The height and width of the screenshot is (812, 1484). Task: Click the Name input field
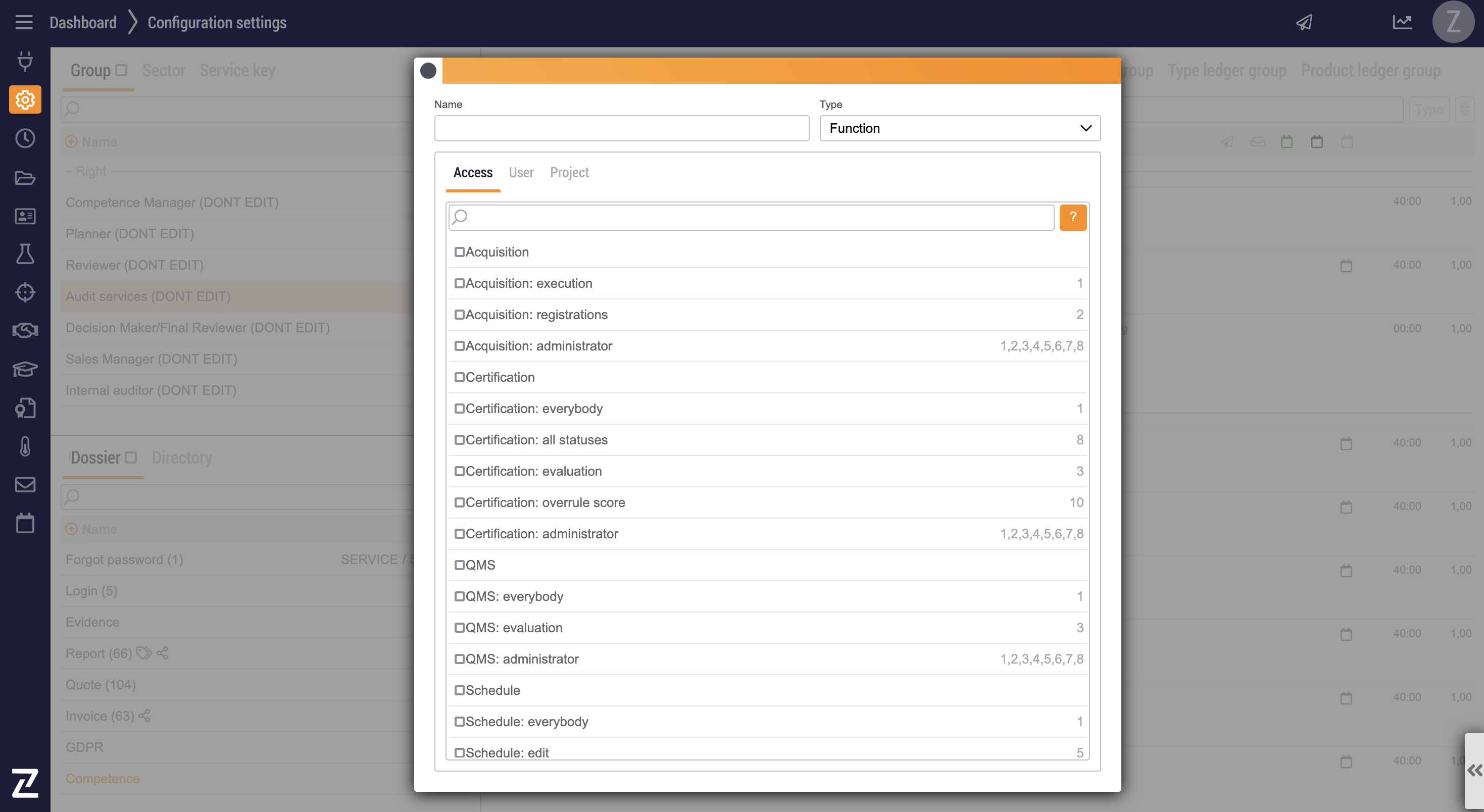click(622, 128)
